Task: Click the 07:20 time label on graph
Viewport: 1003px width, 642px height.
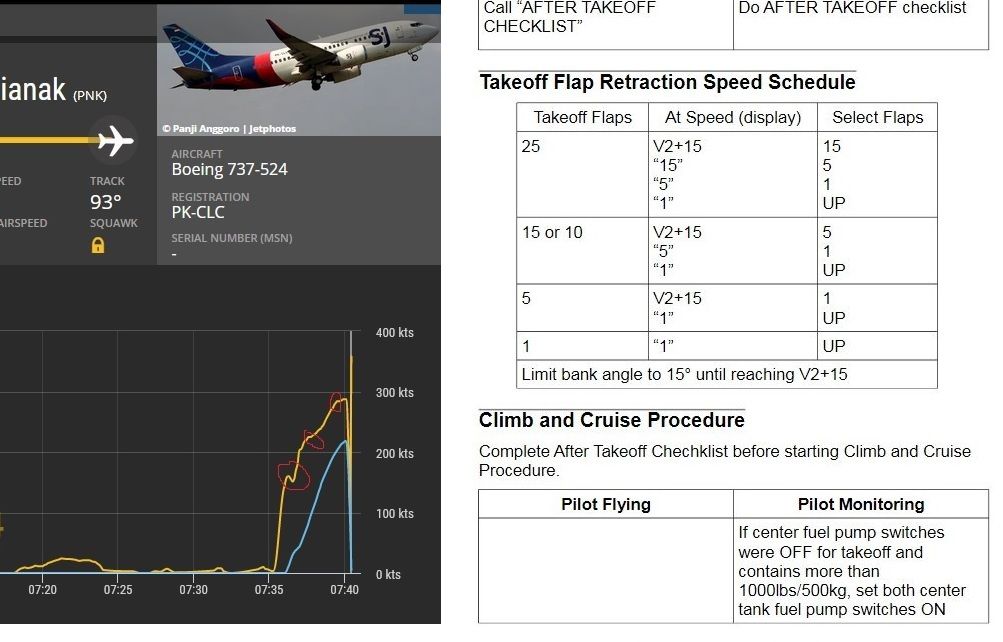Action: (x=42, y=590)
